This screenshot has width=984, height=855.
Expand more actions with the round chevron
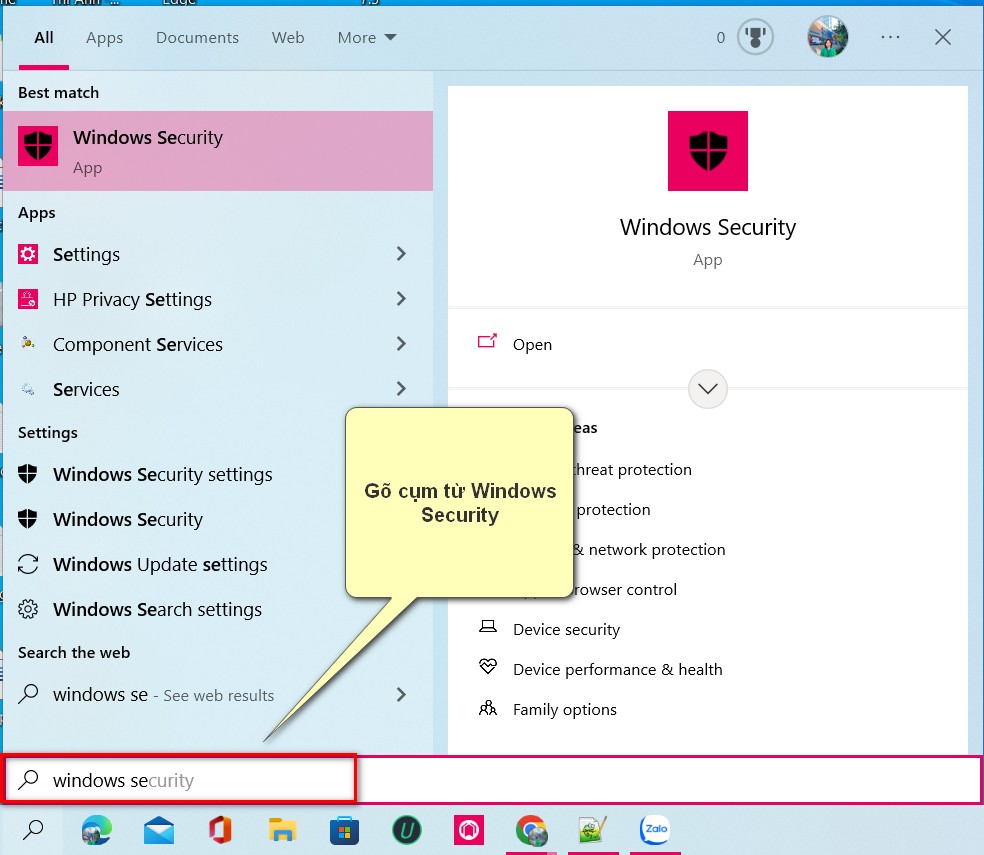point(707,389)
